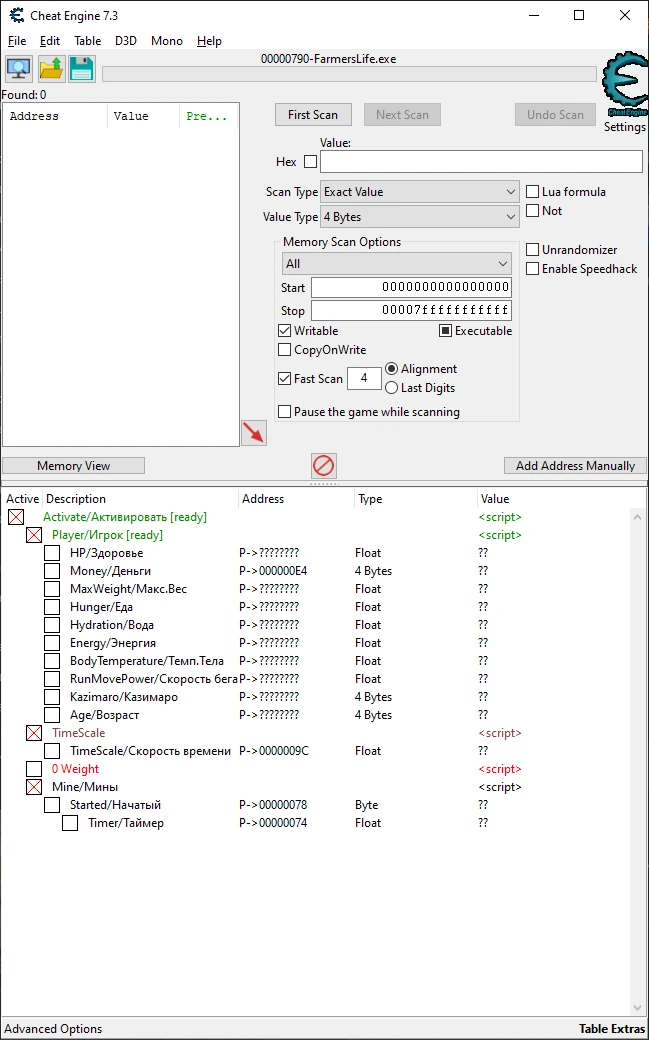This screenshot has width=649, height=1040.
Task: Select the Kazimaro/Казимаро row description
Action: coord(123,697)
